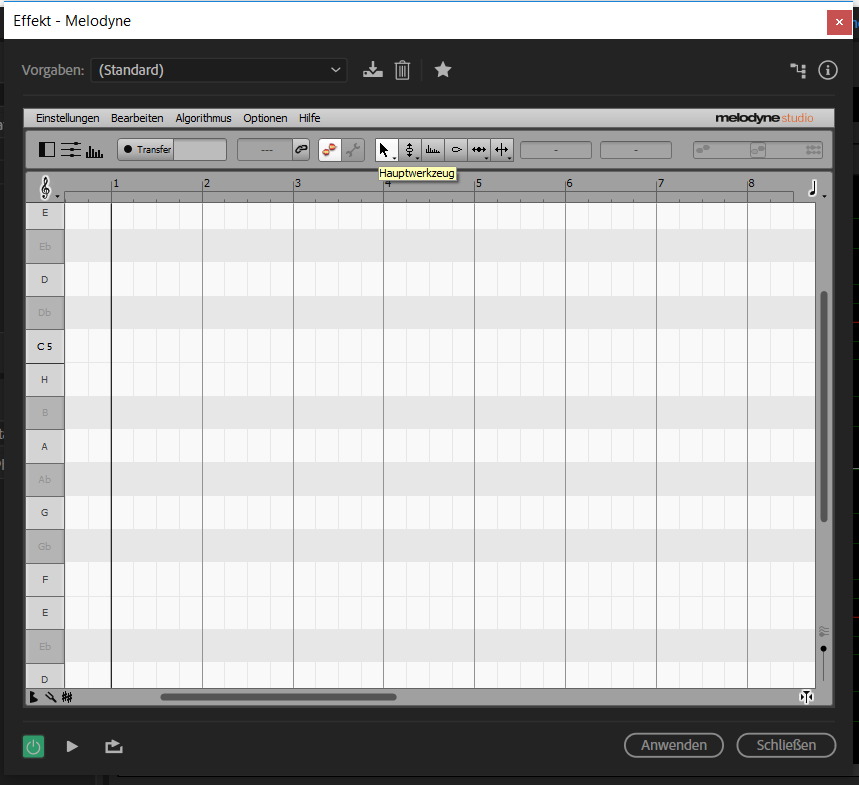Click the auto-scroll icon bottom right
Viewport: 859px width, 785px height.
click(806, 697)
